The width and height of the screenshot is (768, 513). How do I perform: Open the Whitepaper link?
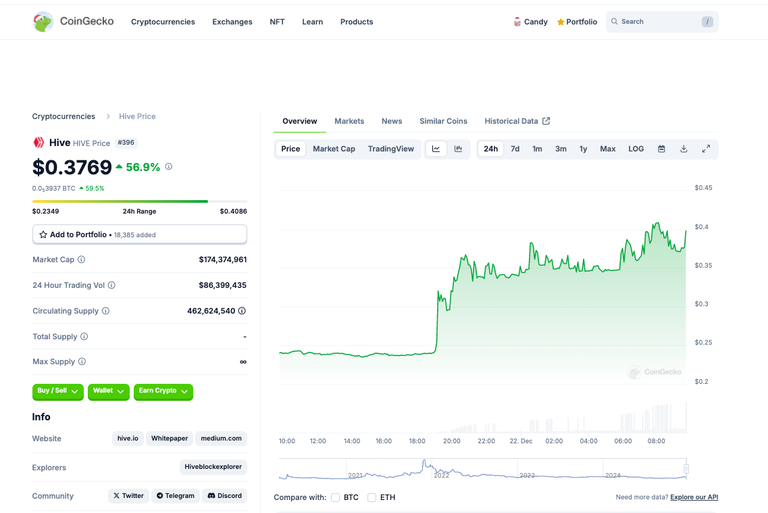pyautogui.click(x=169, y=439)
